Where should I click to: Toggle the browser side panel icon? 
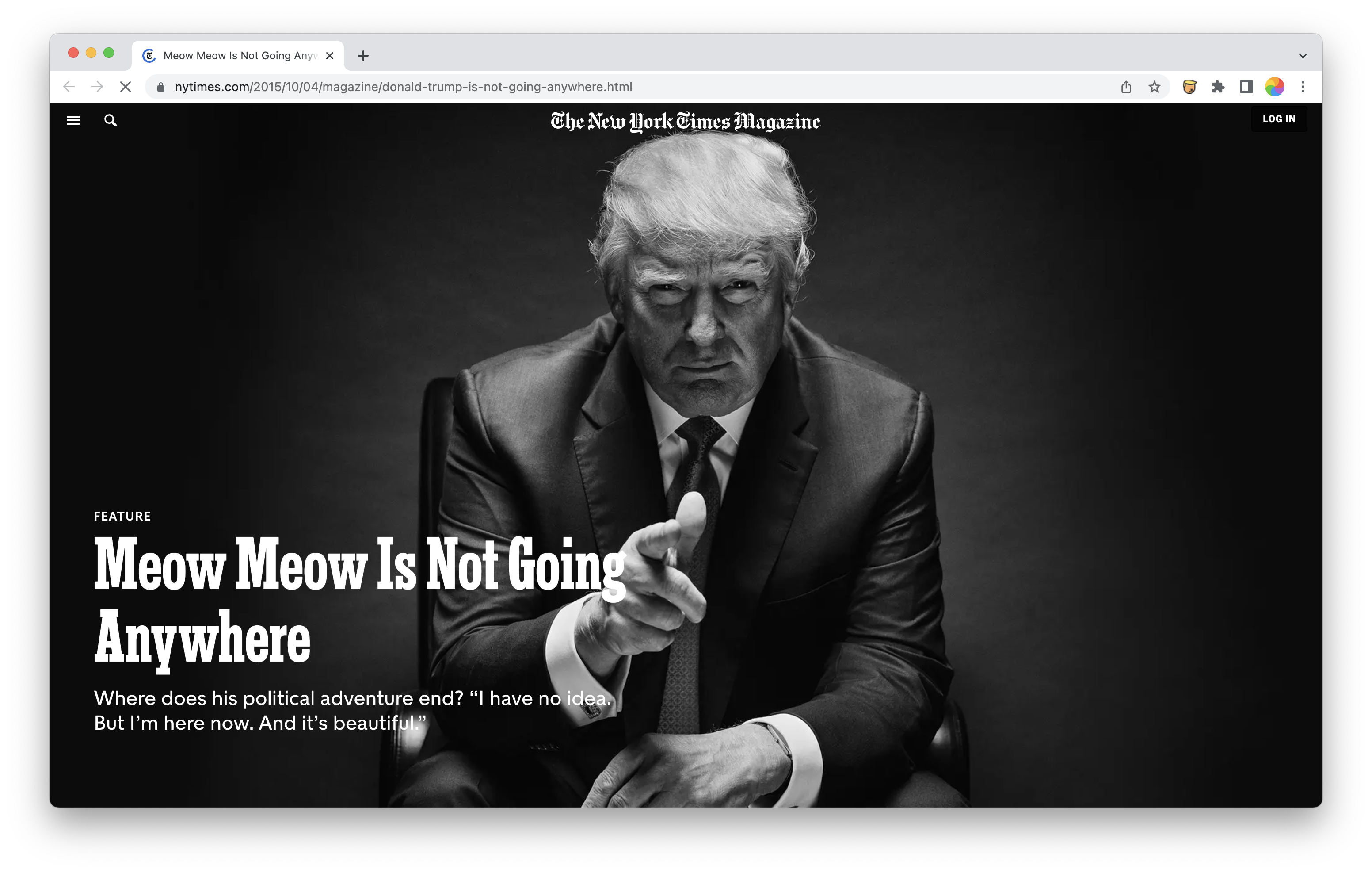(x=1246, y=87)
